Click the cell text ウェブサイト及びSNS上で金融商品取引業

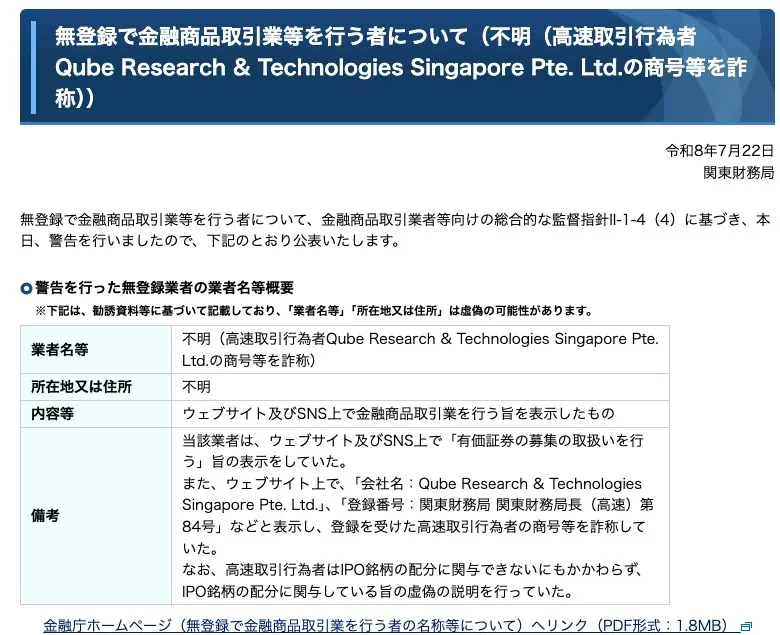[398, 414]
